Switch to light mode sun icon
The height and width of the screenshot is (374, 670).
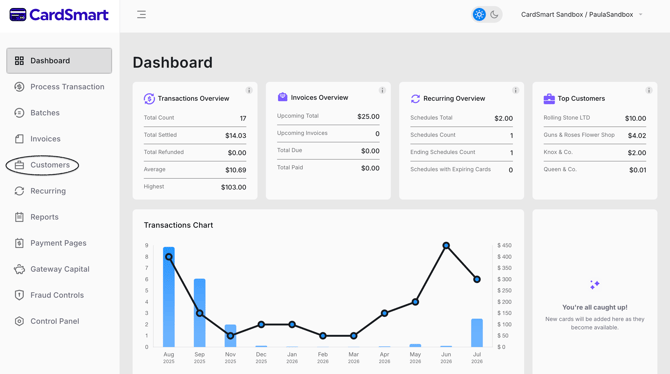point(479,15)
